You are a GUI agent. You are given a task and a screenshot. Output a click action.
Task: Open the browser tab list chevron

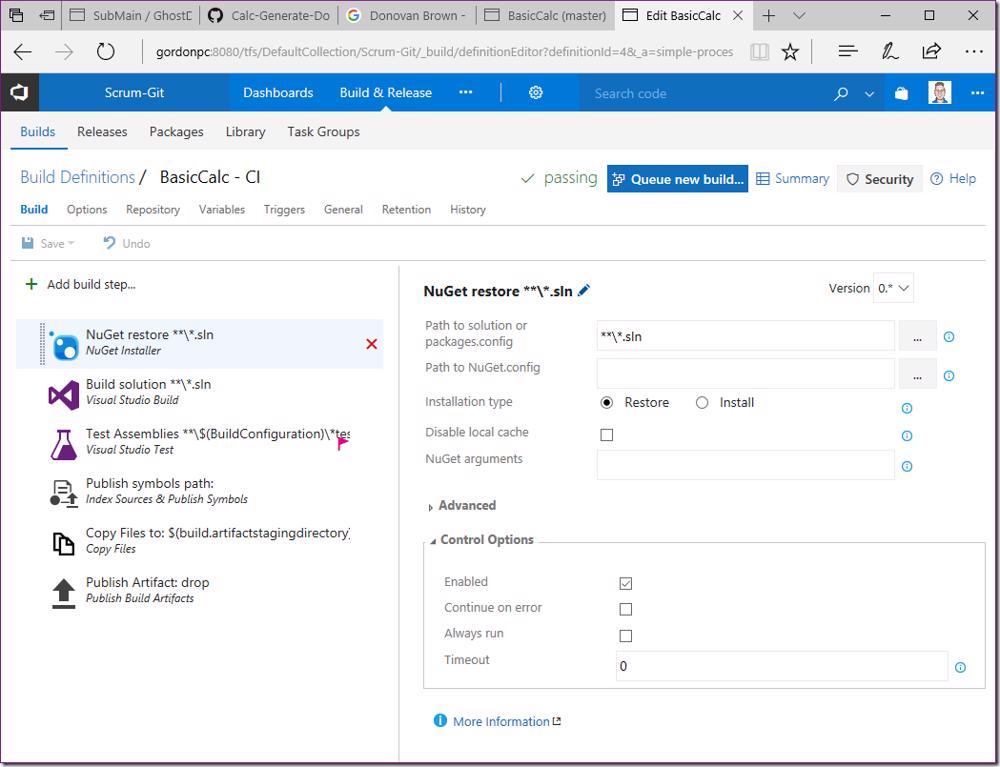799,15
